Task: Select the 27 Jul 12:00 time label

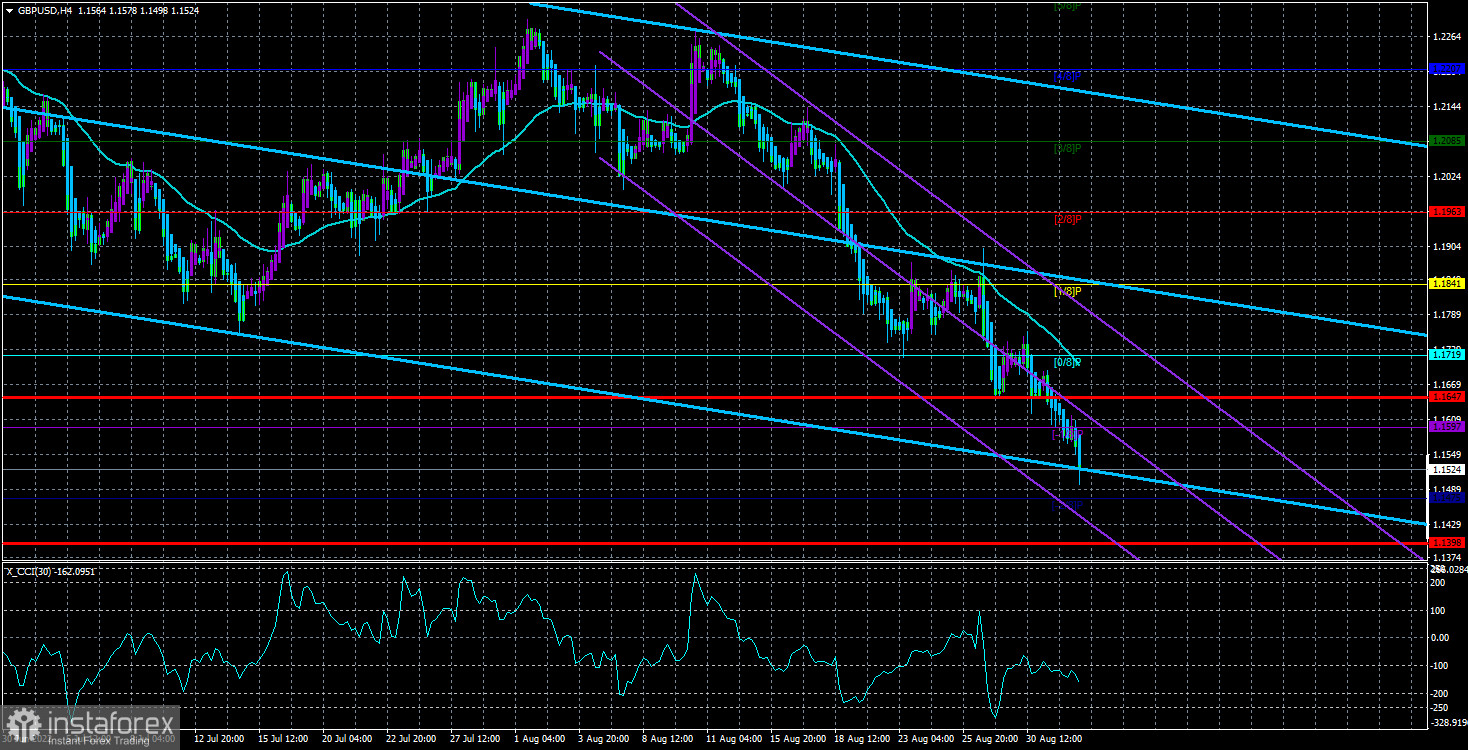Action: click(476, 739)
